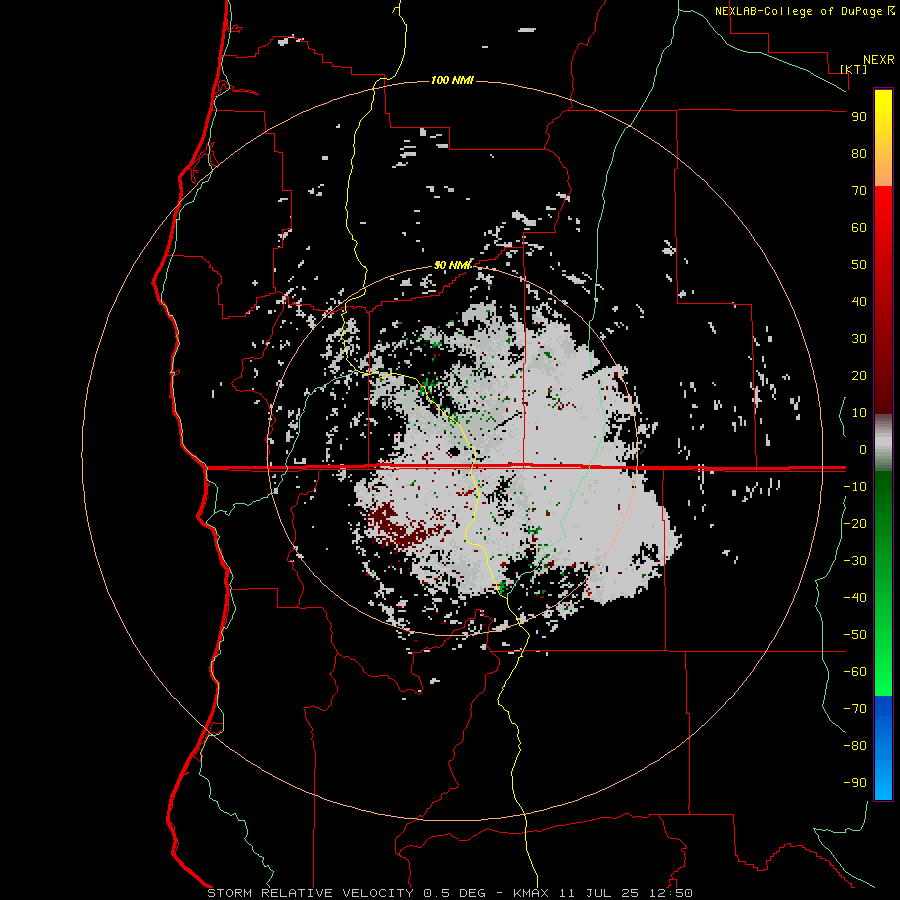
Task: Select the -20 value on the velocity scale
Action: 855,524
